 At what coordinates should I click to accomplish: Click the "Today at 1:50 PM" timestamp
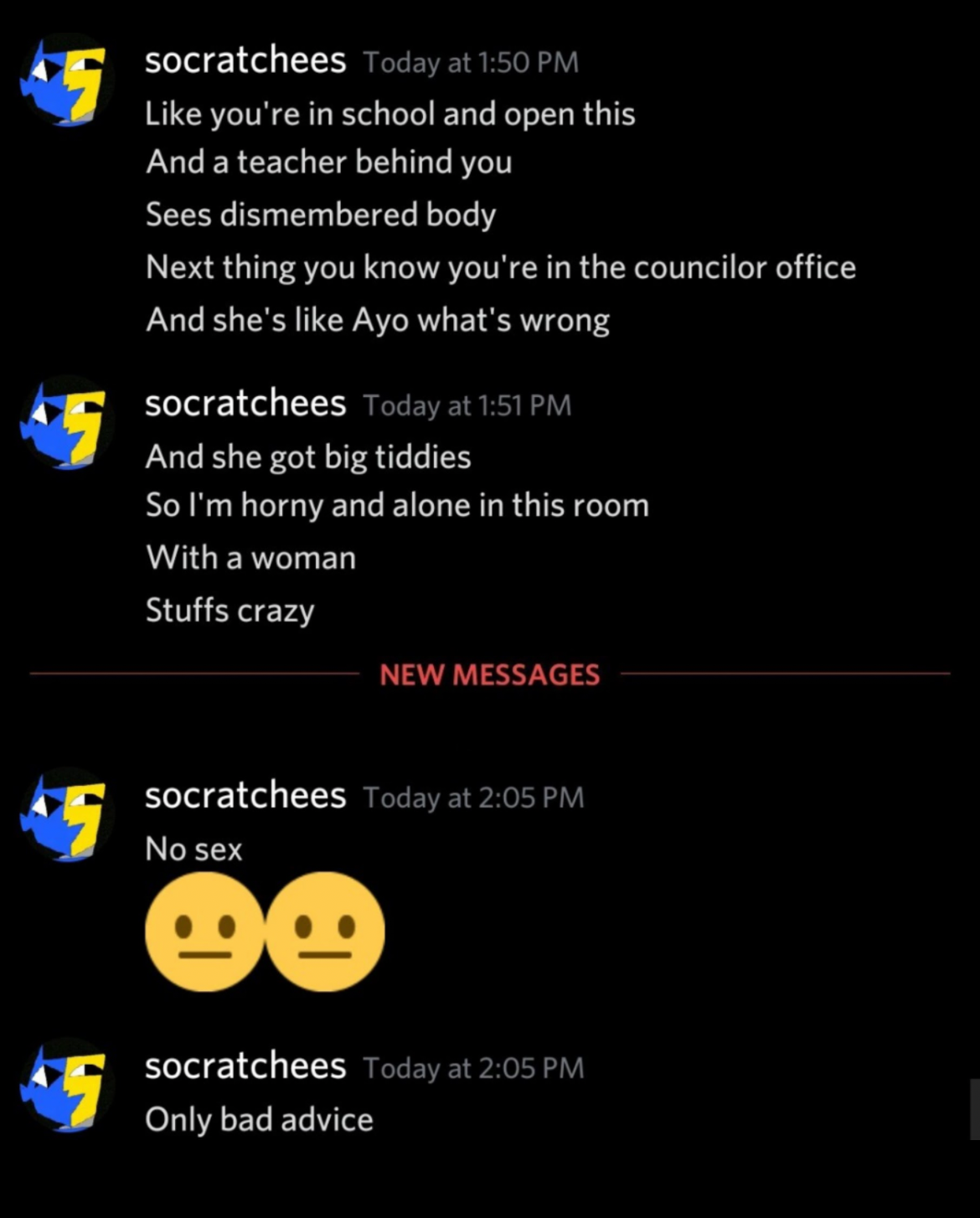[471, 63]
